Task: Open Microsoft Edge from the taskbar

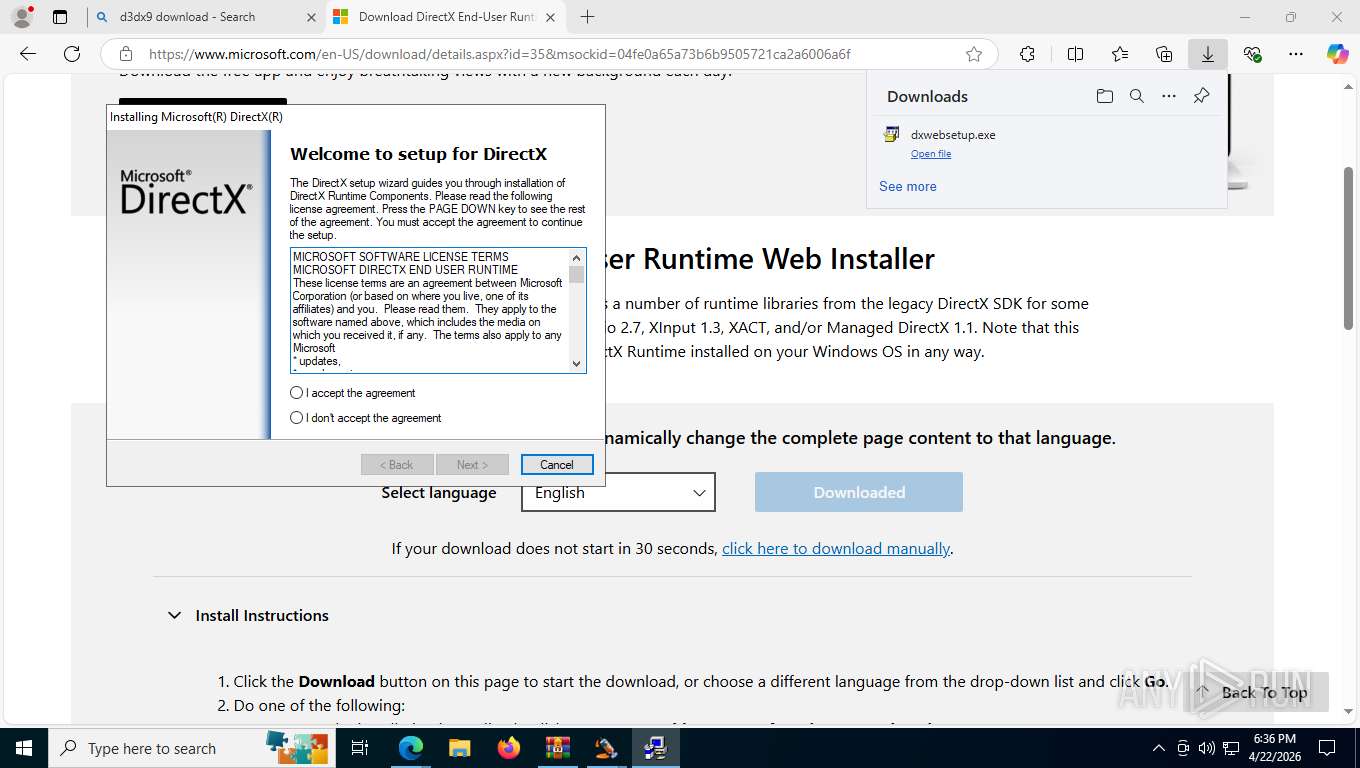Action: coord(410,748)
